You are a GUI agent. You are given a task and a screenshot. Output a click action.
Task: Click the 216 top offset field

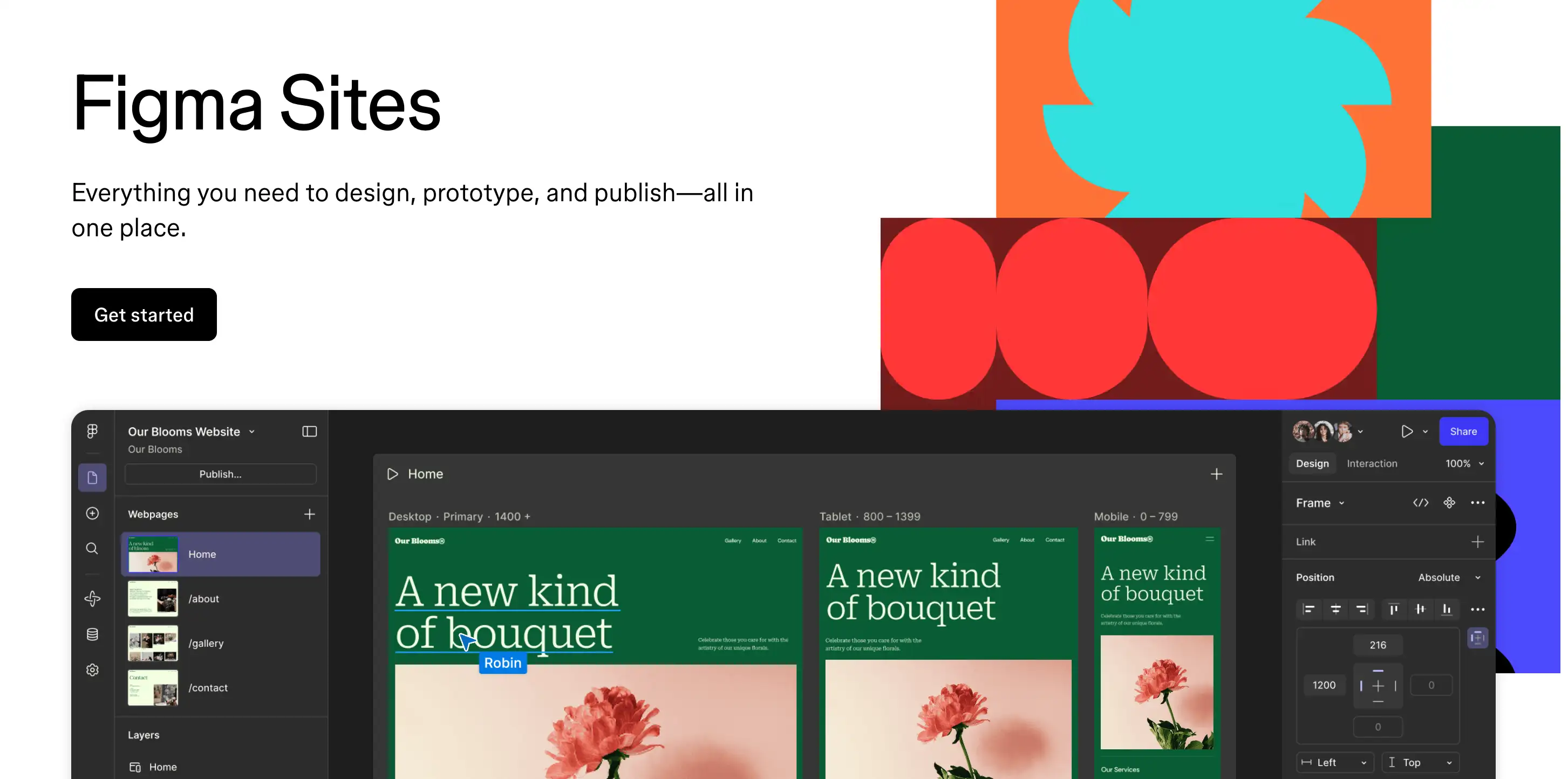1378,645
